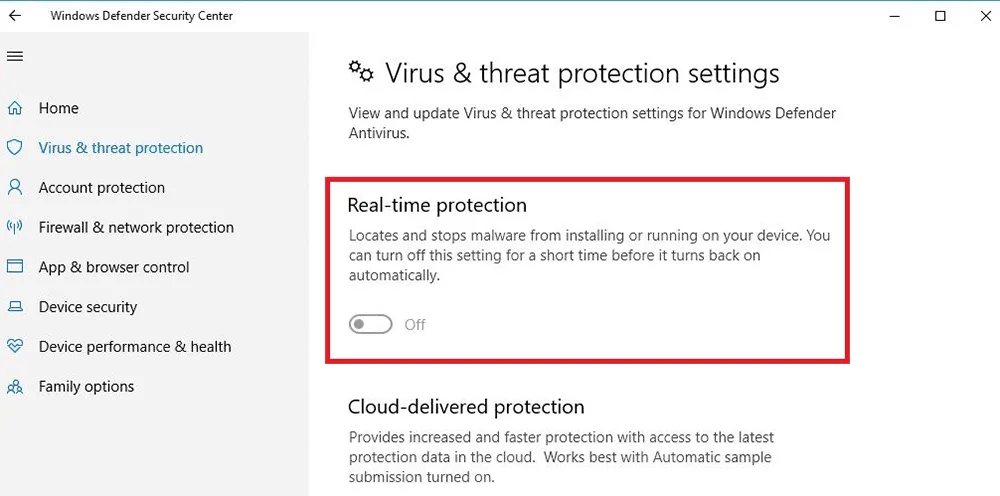Viewport: 1000px width, 496px height.
Task: Click the gears icon beside settings heading
Action: coord(361,71)
